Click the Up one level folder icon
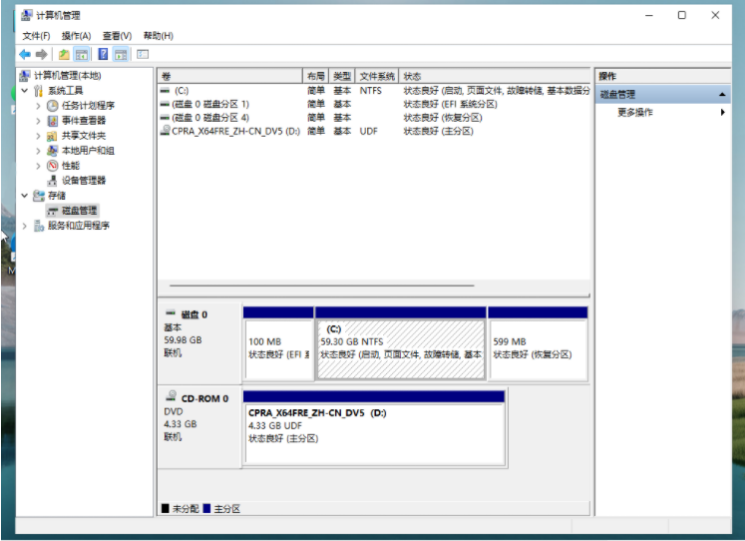The image size is (745, 541). click(64, 54)
